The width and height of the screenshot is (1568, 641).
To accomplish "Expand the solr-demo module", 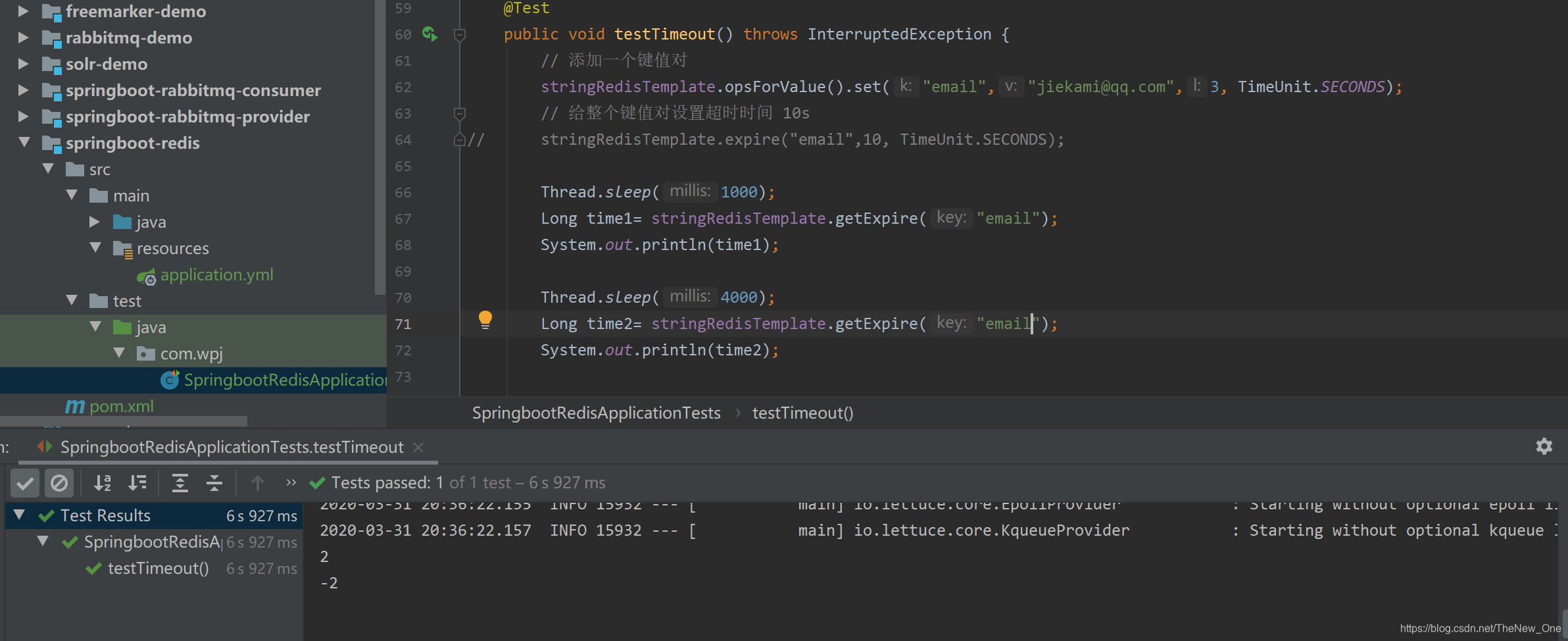I will [x=23, y=64].
